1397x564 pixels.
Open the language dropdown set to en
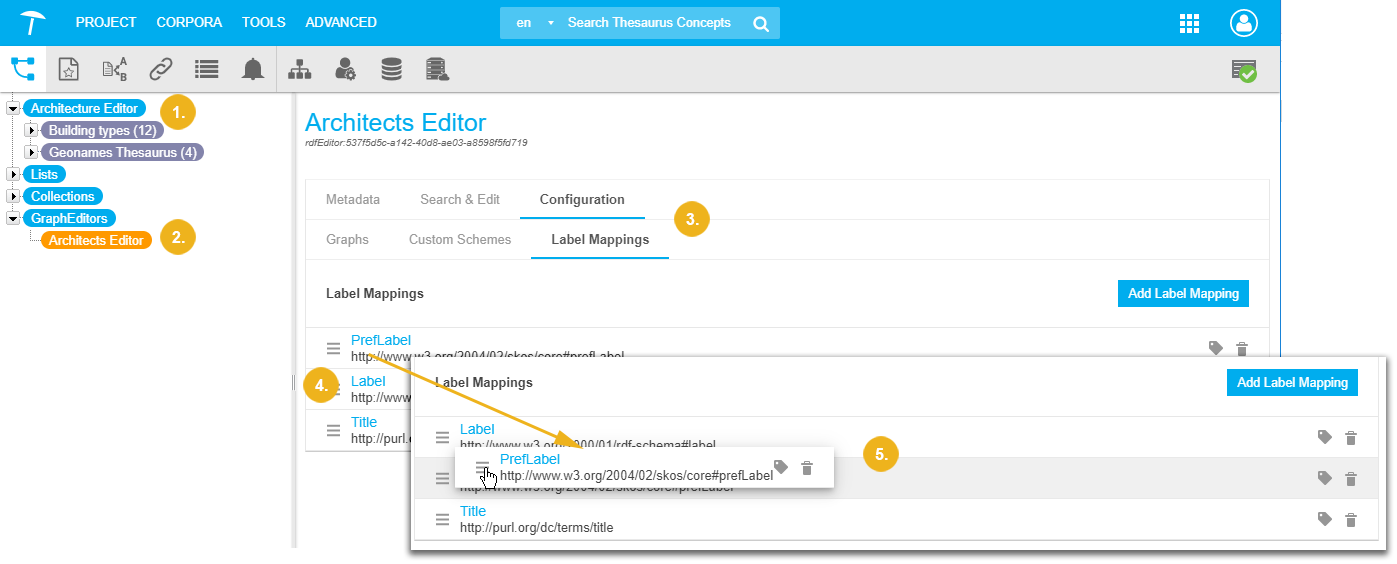[x=534, y=23]
